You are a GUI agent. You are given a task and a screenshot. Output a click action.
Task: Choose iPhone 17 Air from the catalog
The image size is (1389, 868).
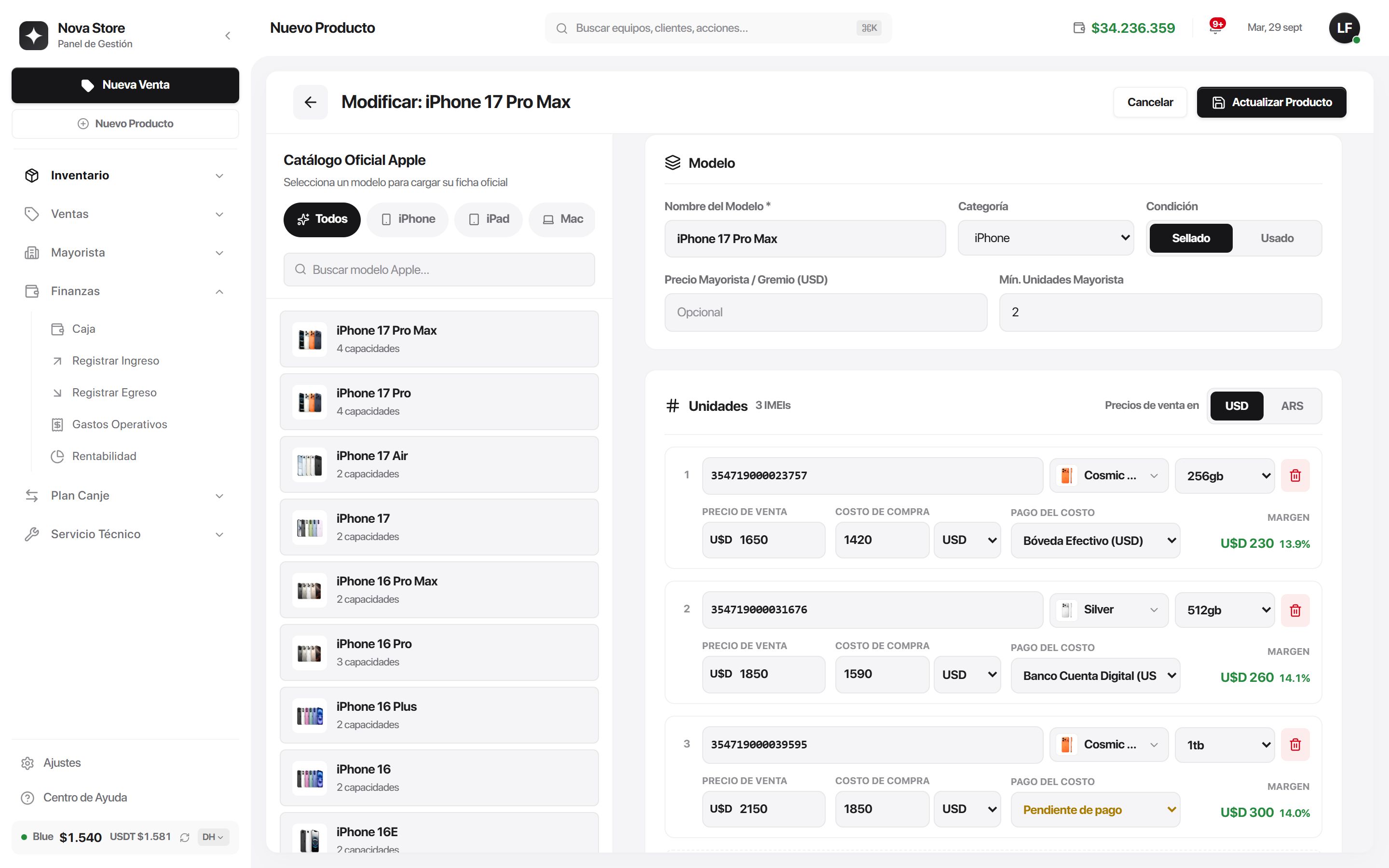pos(439,464)
